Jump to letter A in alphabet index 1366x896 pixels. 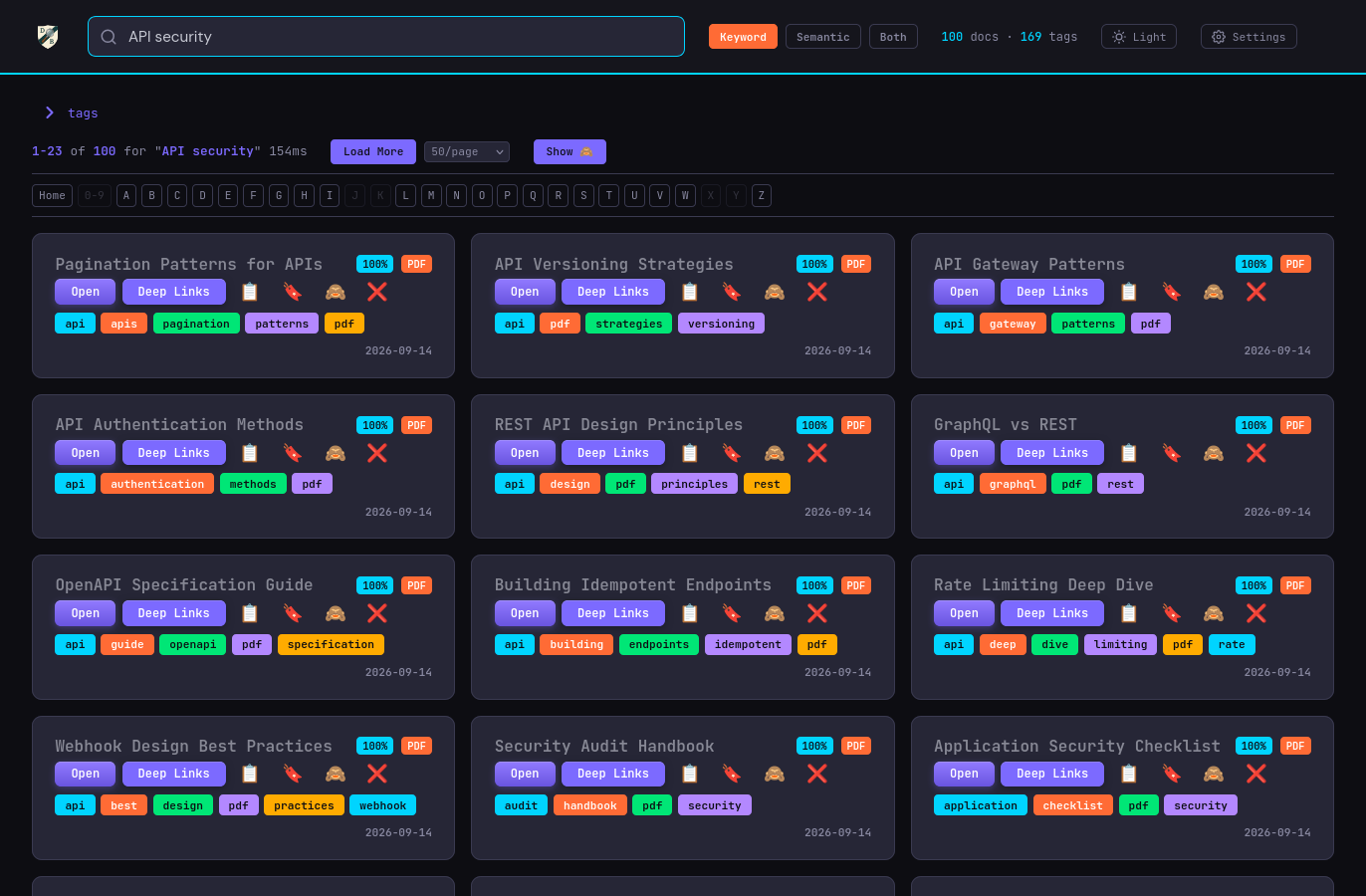[126, 195]
